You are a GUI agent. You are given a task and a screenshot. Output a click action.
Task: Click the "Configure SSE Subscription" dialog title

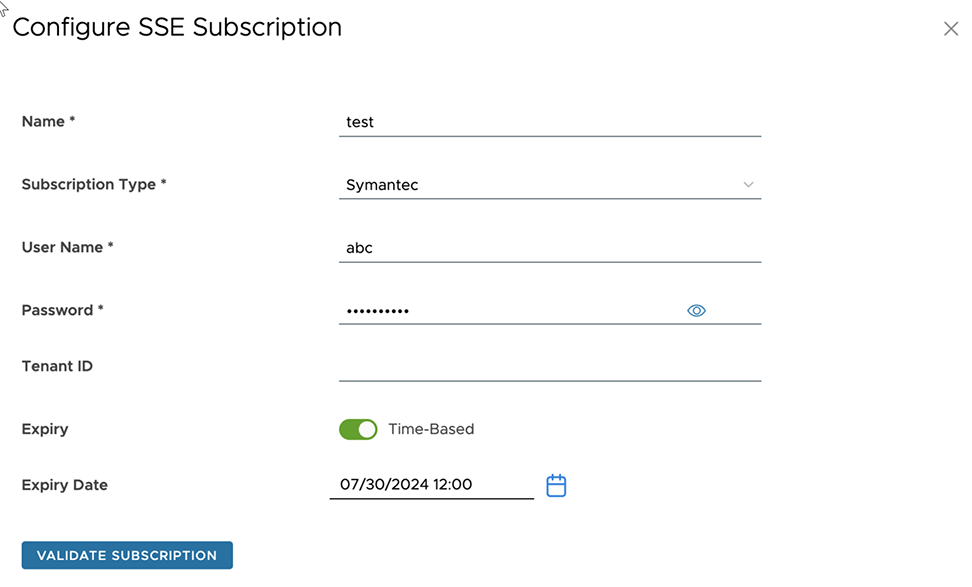[x=177, y=28]
